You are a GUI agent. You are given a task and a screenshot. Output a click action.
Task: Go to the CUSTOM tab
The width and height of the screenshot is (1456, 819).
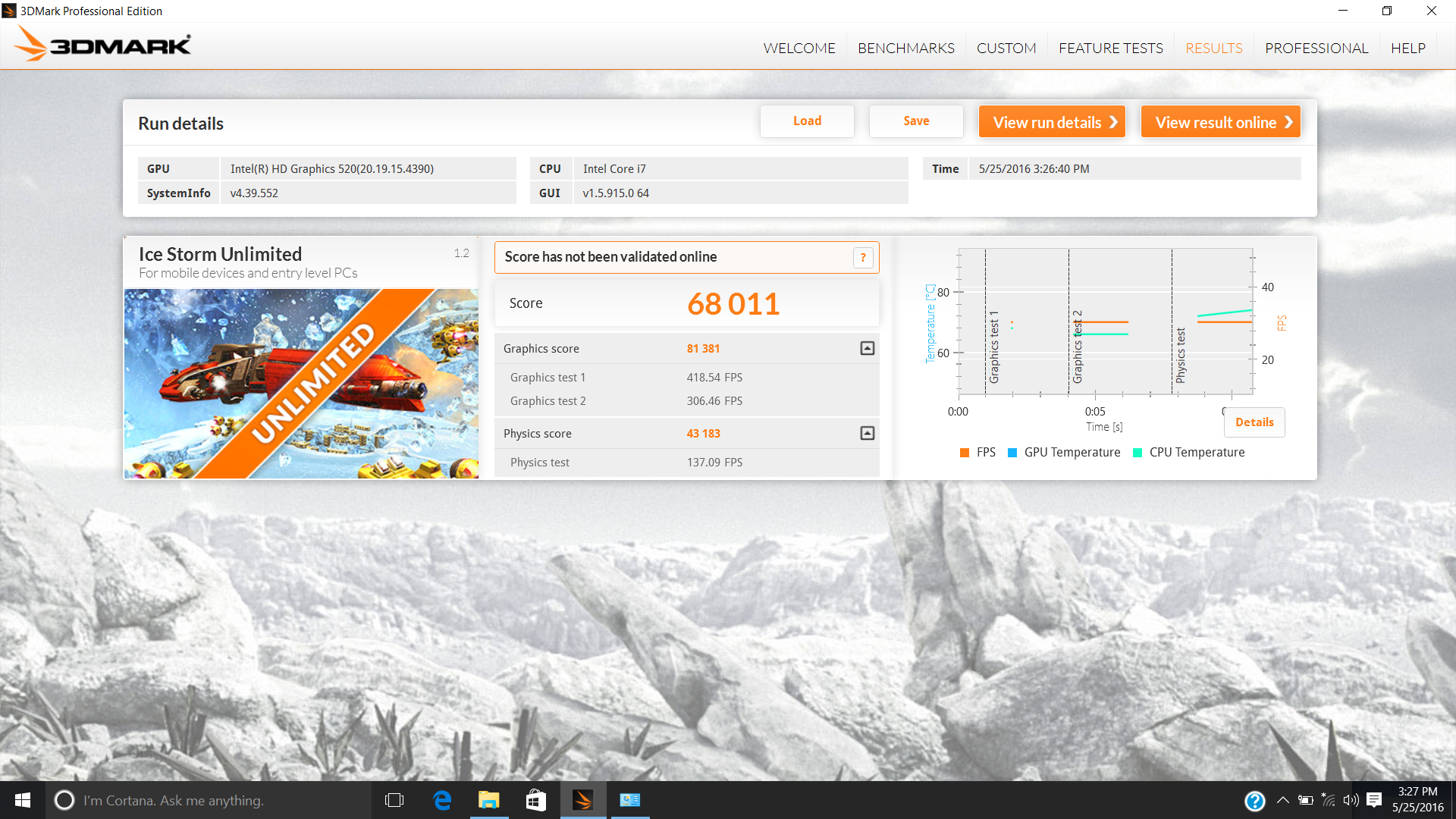[x=1006, y=48]
